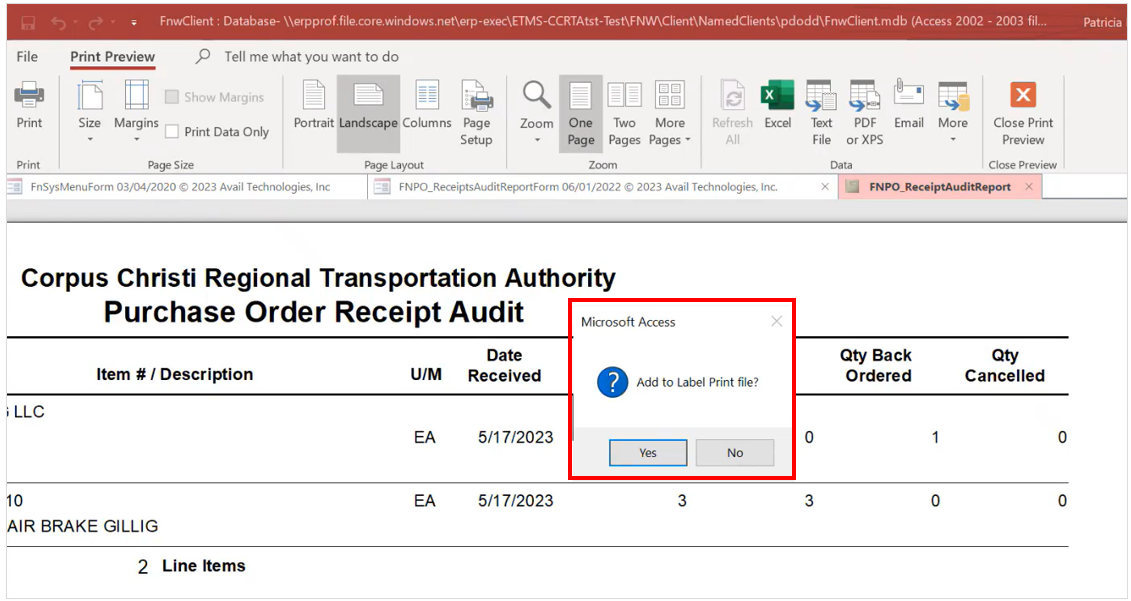Show Two Pages preview

(x=625, y=112)
